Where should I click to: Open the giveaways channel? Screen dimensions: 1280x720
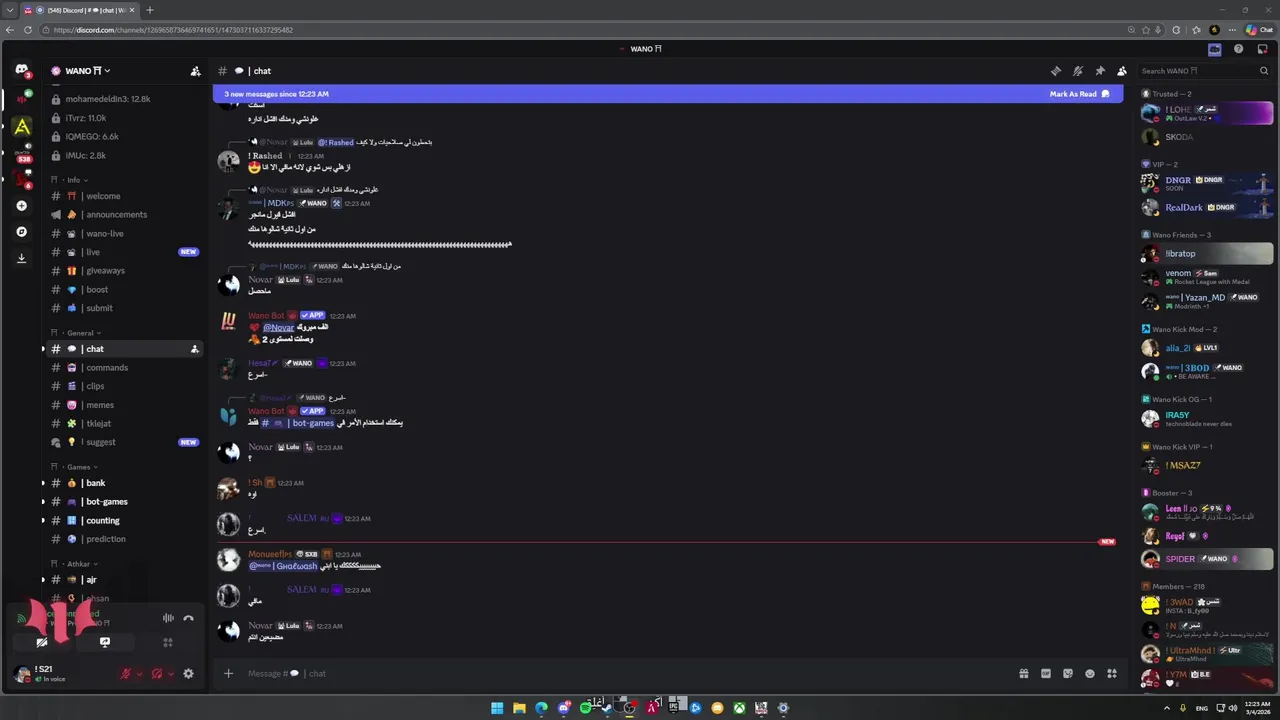[123, 271]
